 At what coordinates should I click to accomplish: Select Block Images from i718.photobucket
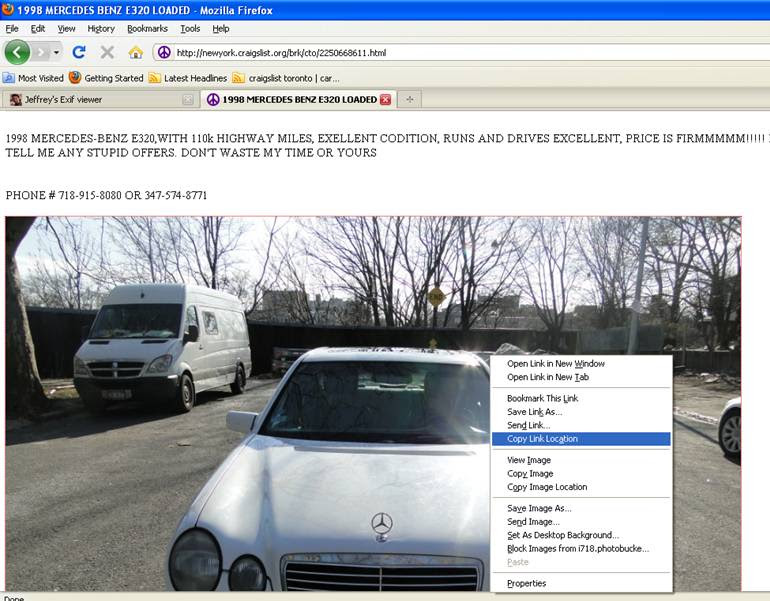pyautogui.click(x=581, y=549)
